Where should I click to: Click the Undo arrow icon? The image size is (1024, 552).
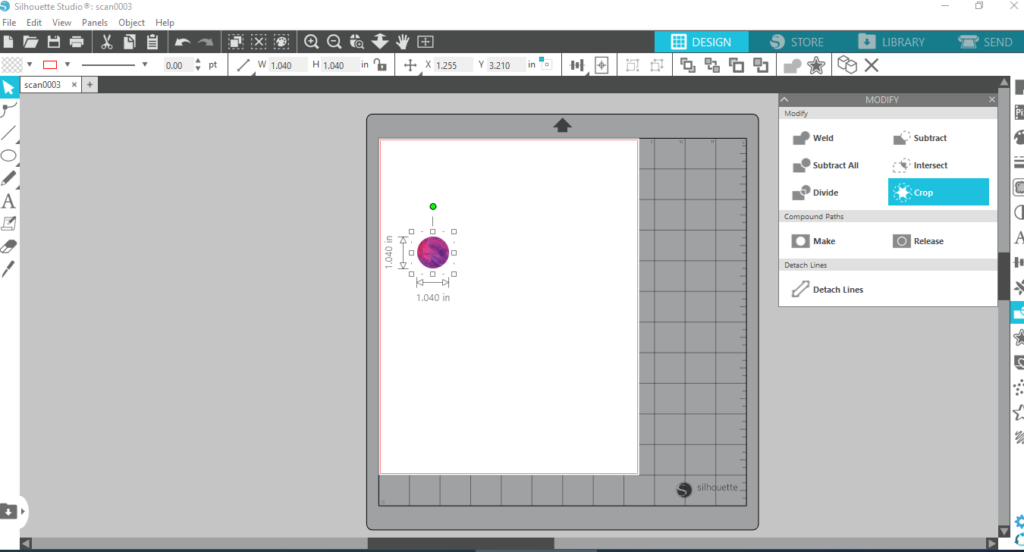(x=181, y=42)
